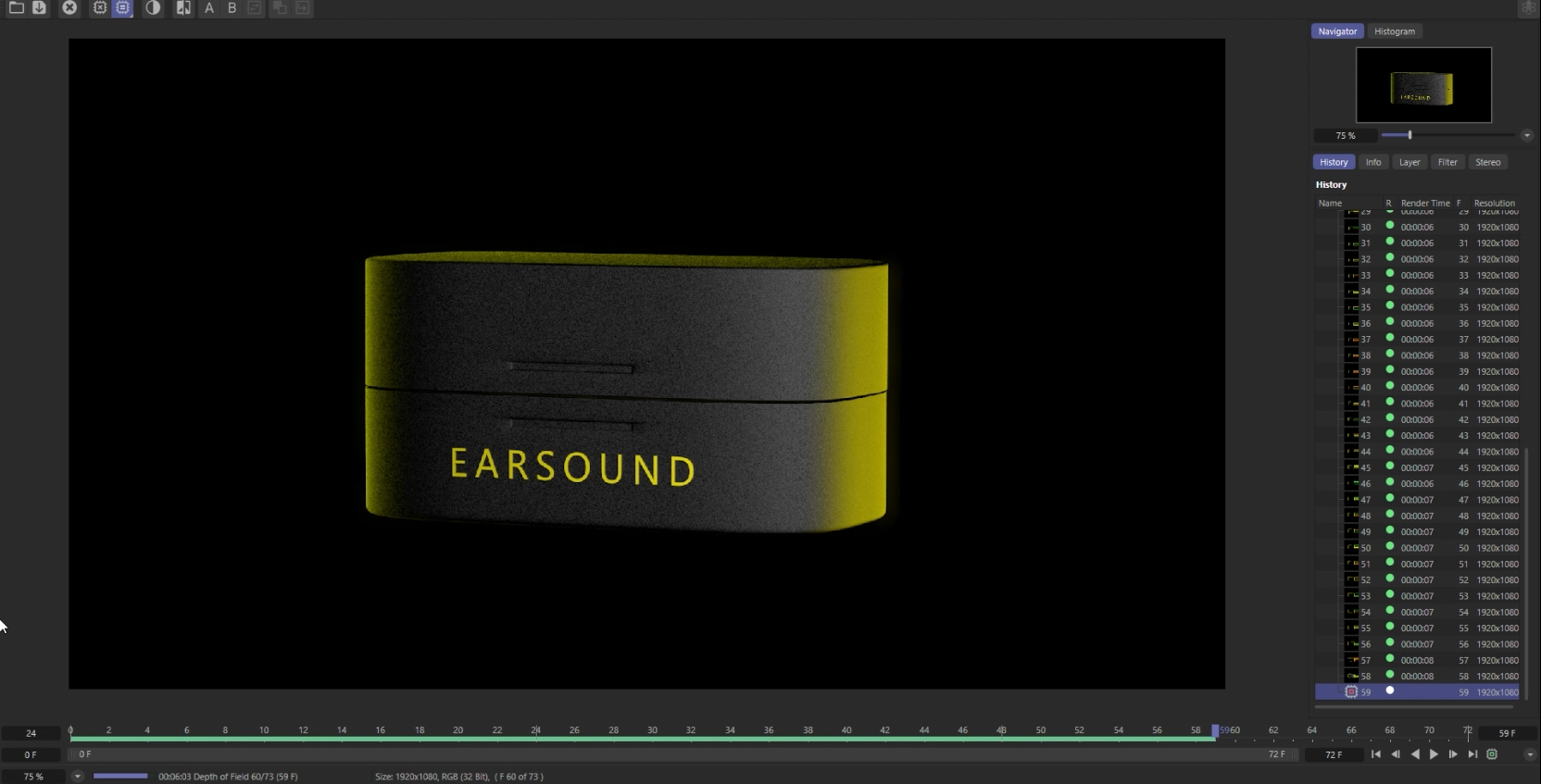Click the difference overlay squares icon
Viewport: 1541px width, 784px height.
click(x=279, y=7)
